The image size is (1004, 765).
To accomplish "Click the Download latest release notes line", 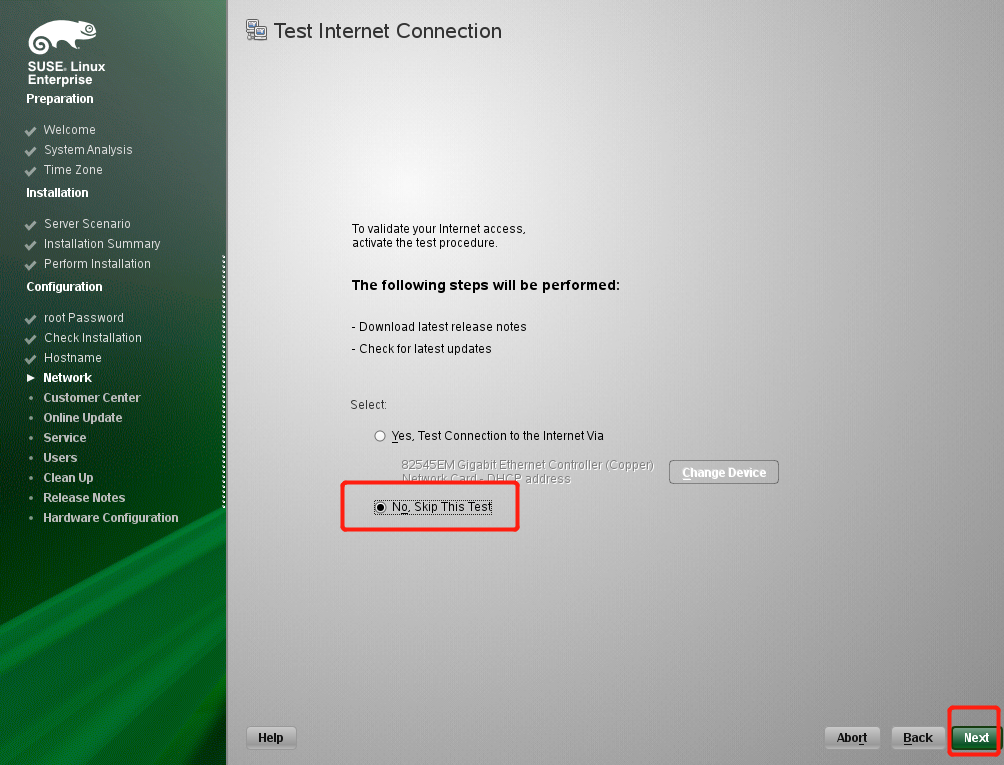I will pos(439,326).
